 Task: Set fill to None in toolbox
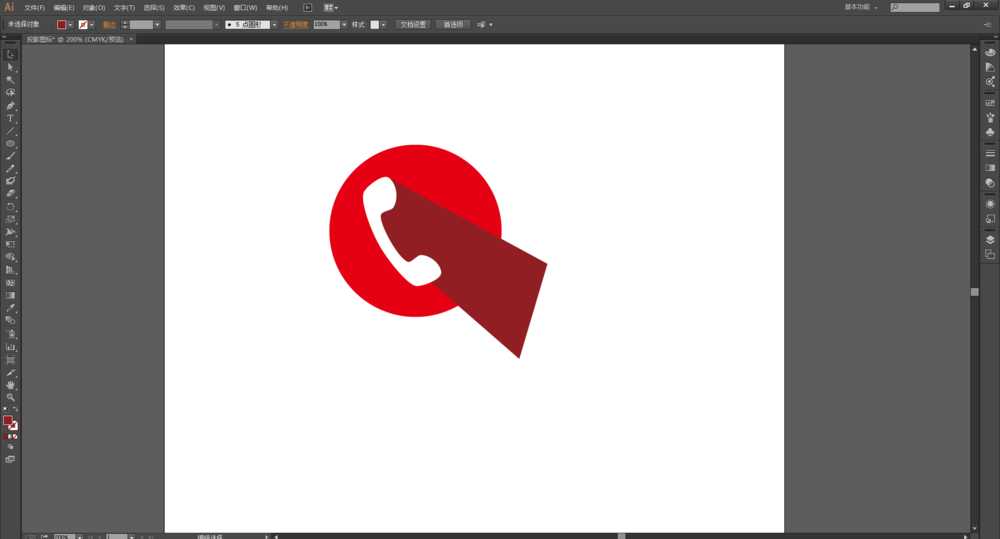point(16,437)
